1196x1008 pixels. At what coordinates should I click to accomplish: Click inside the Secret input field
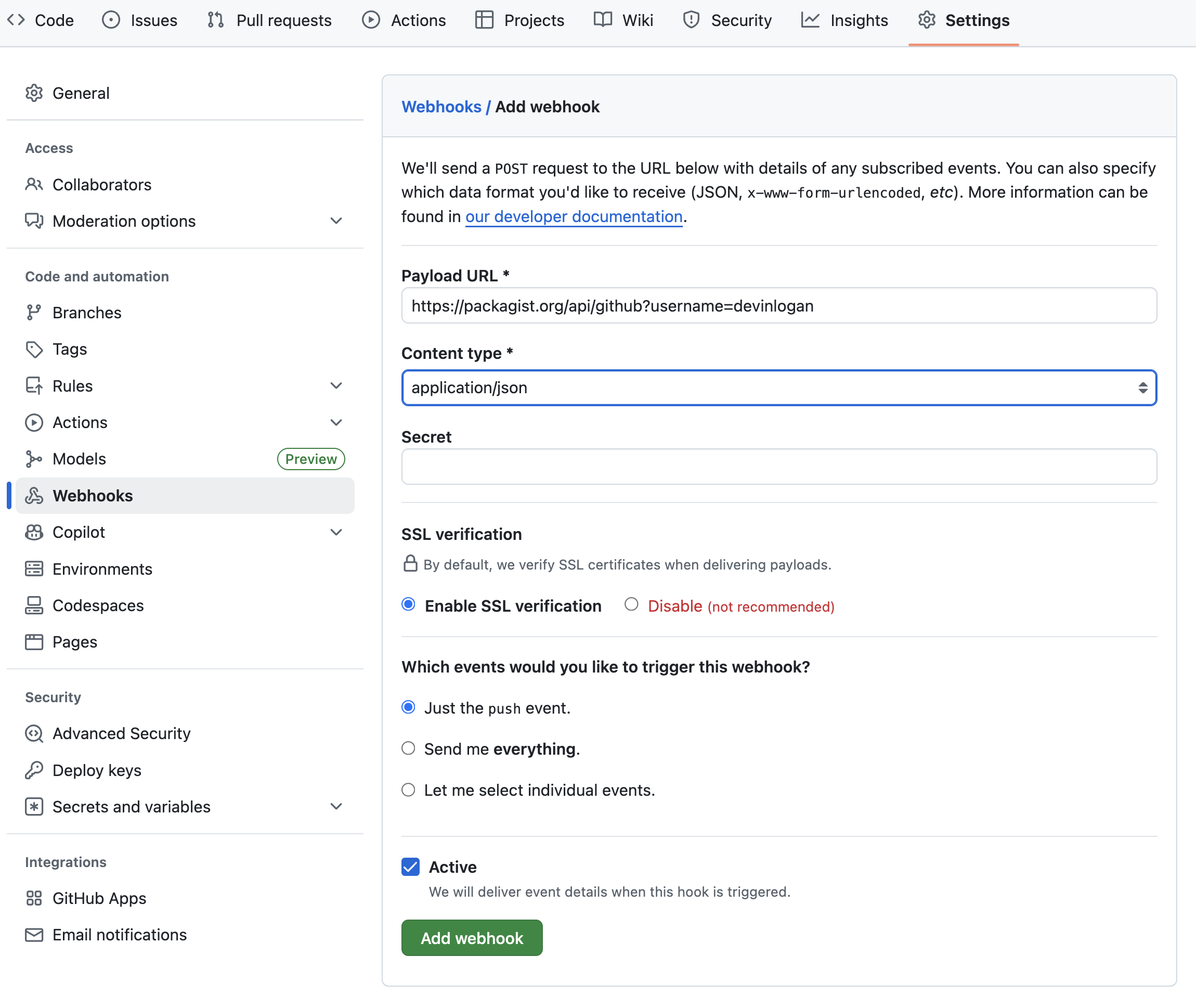coord(778,466)
